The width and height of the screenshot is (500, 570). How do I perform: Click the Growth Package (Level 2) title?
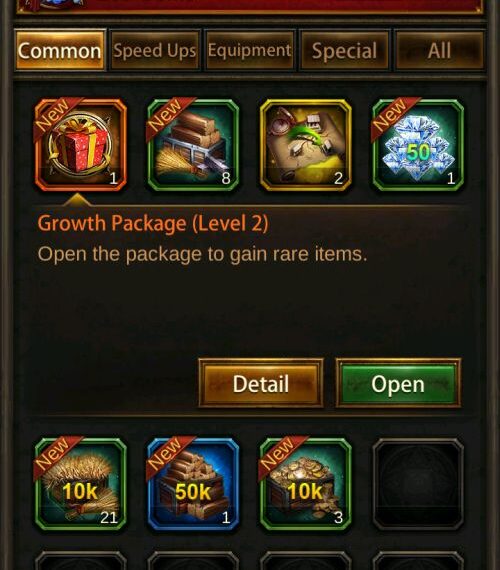(153, 223)
